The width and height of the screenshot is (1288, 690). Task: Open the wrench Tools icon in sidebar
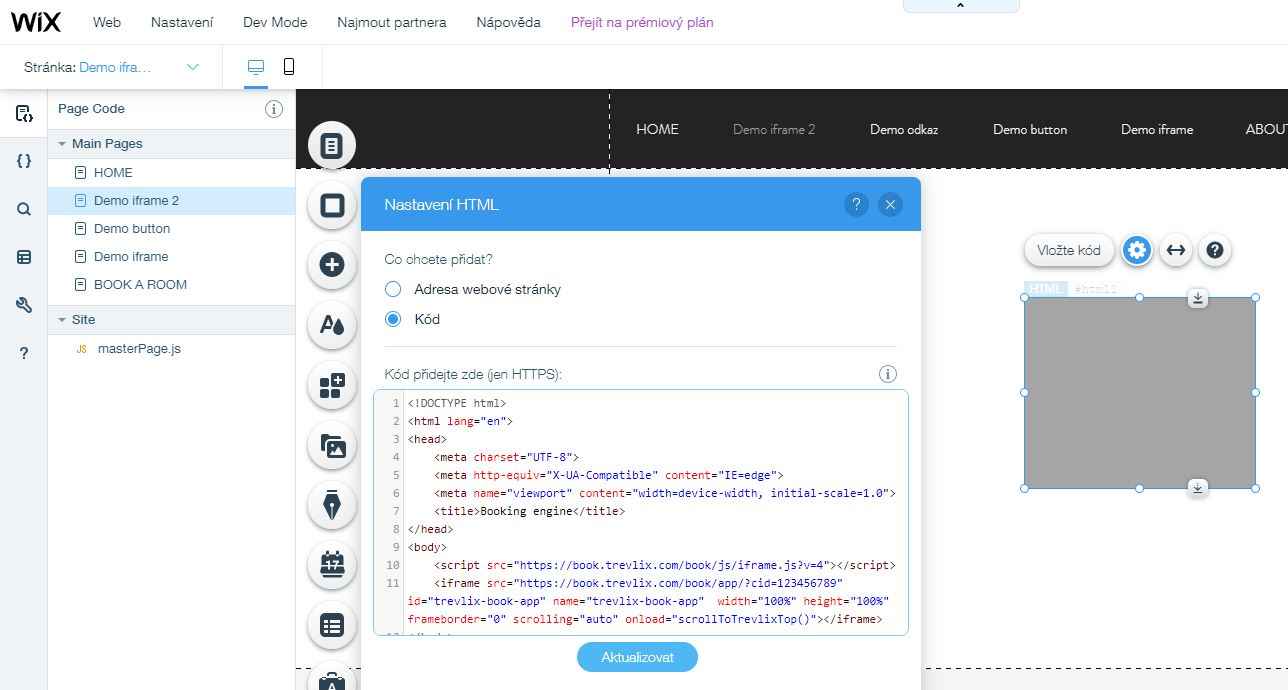click(x=24, y=305)
